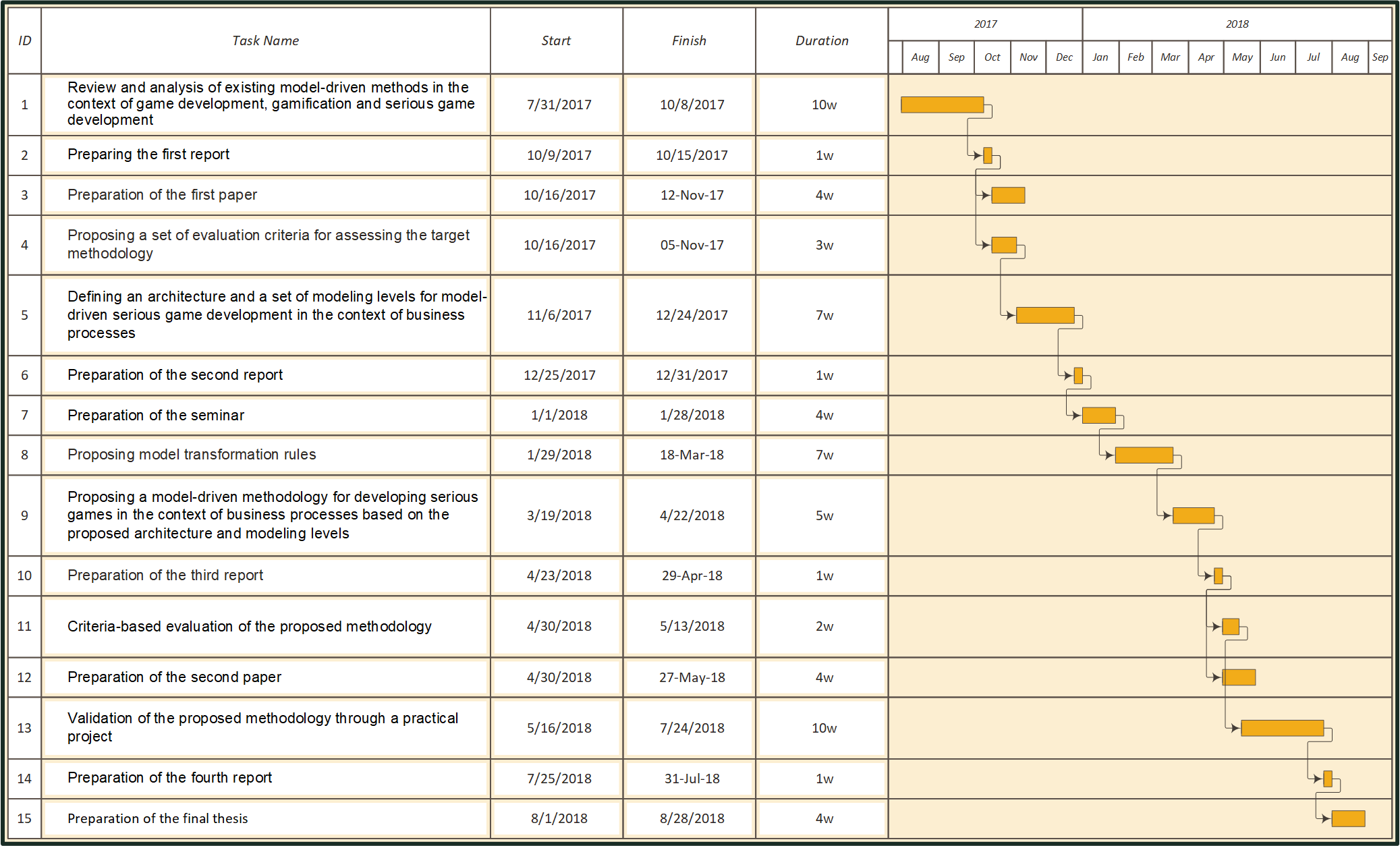
Task: Click the Task Name column header
Action: click(265, 40)
